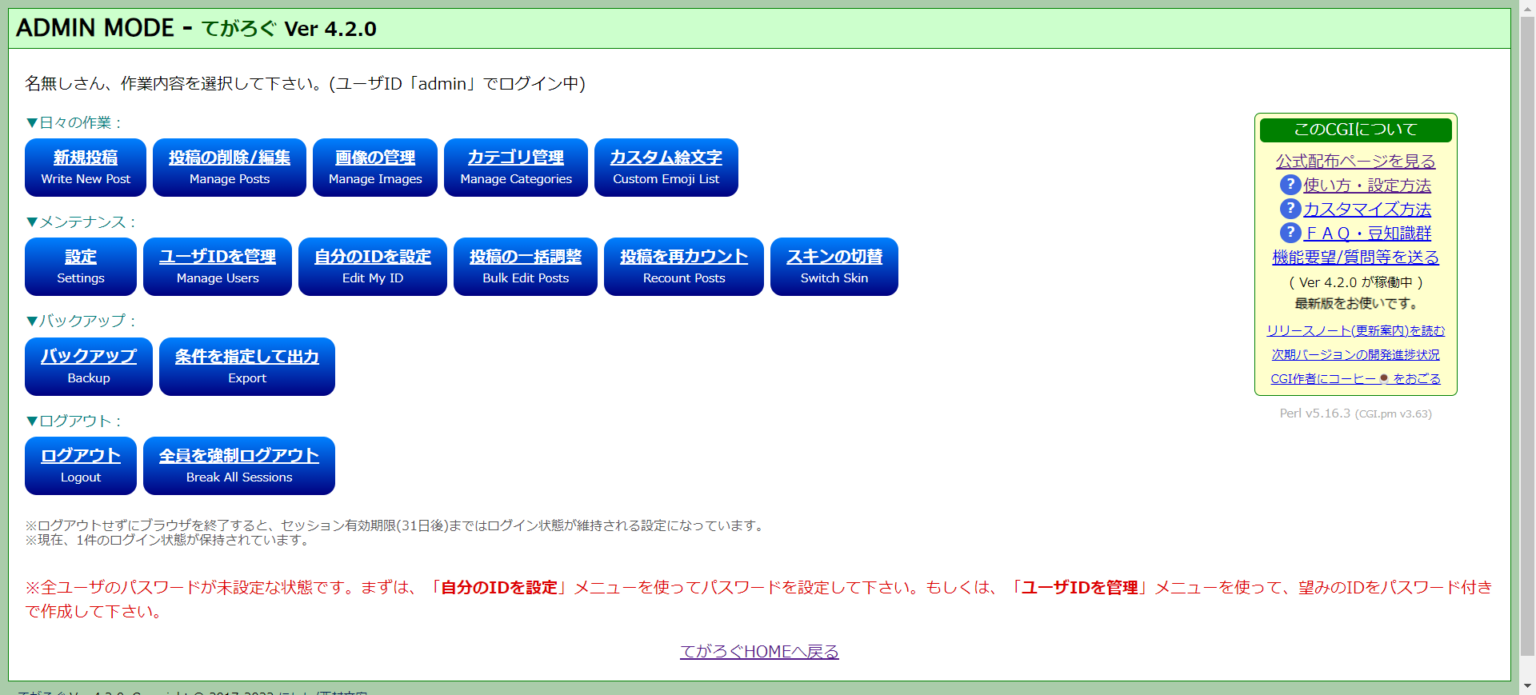Start a バックアップ Backup
This screenshot has width=1536, height=695.
[88, 366]
